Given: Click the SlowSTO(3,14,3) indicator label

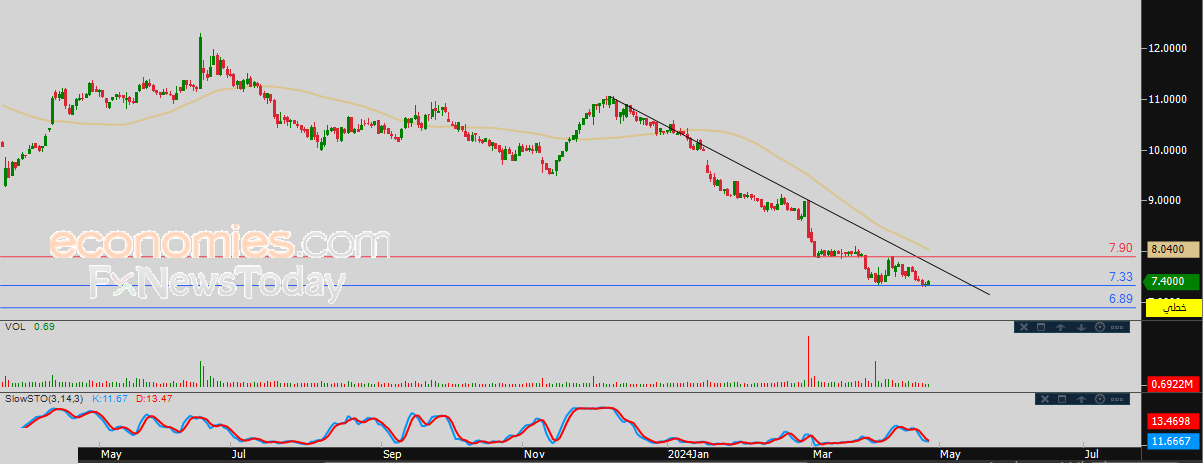Looking at the screenshot, I should (45, 399).
